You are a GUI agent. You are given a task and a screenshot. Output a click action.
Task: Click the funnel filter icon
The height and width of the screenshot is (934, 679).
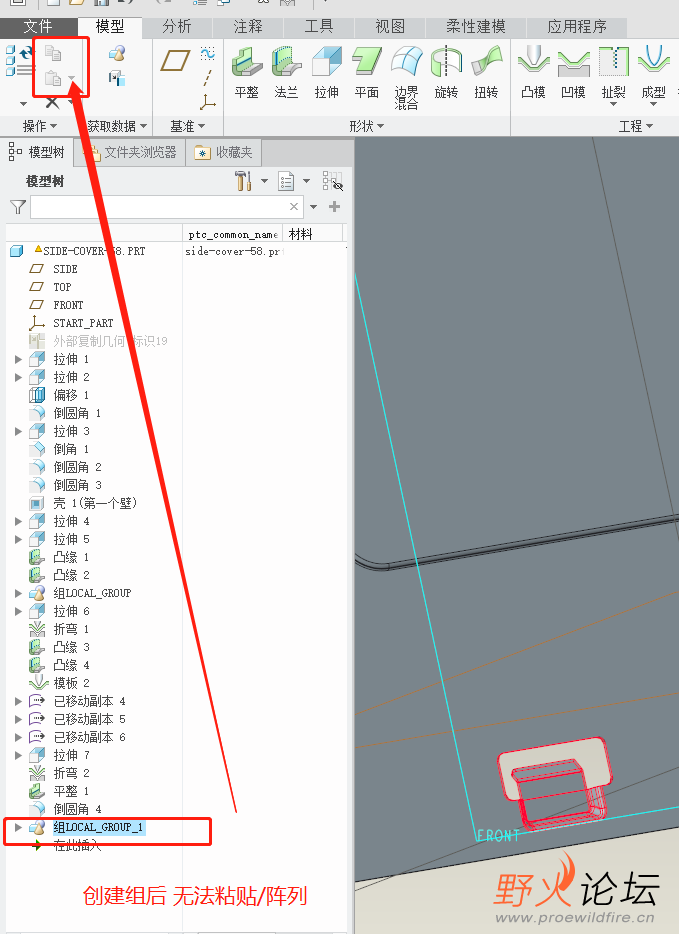click(x=18, y=207)
